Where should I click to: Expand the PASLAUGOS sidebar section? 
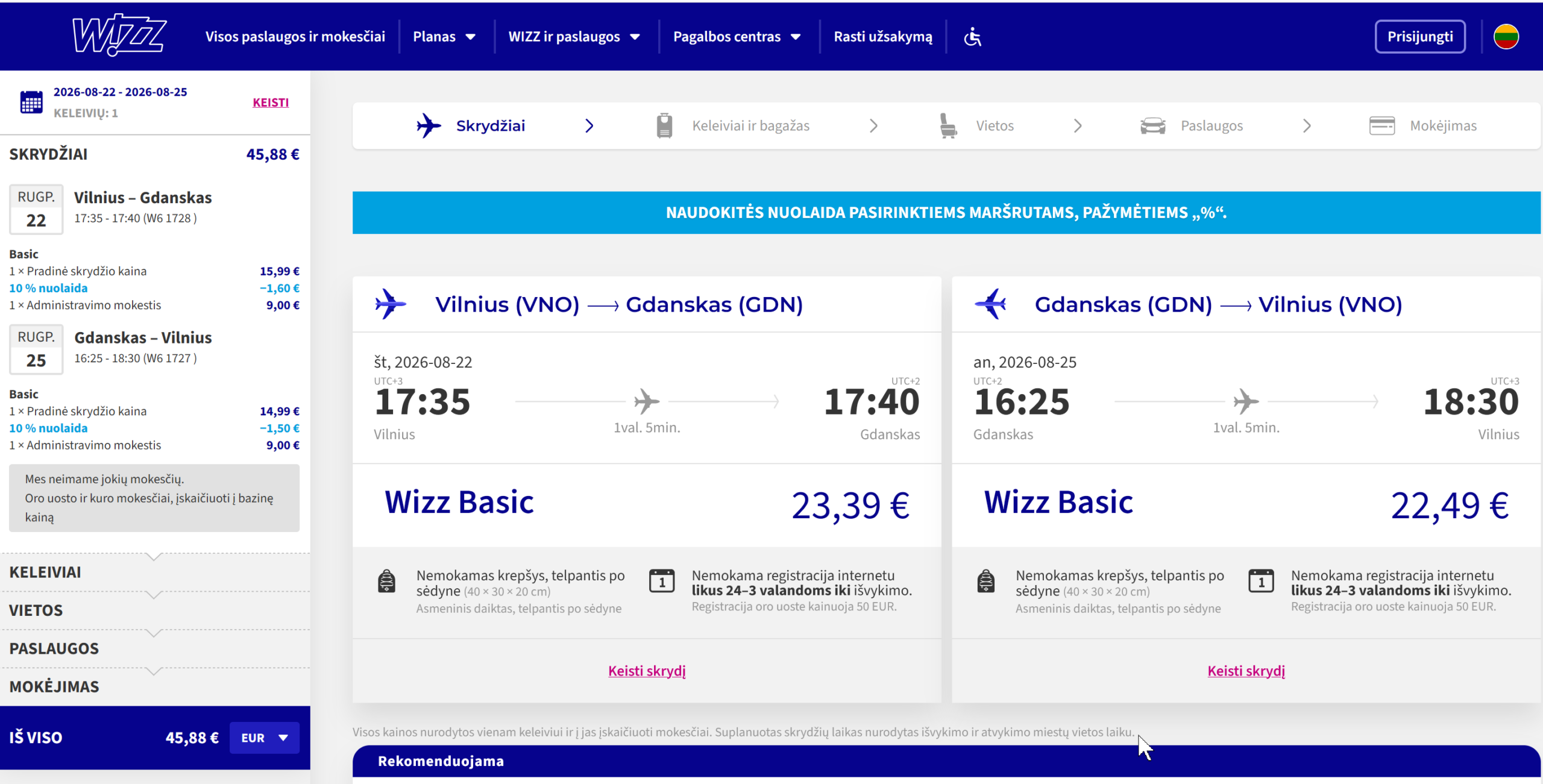(x=155, y=648)
